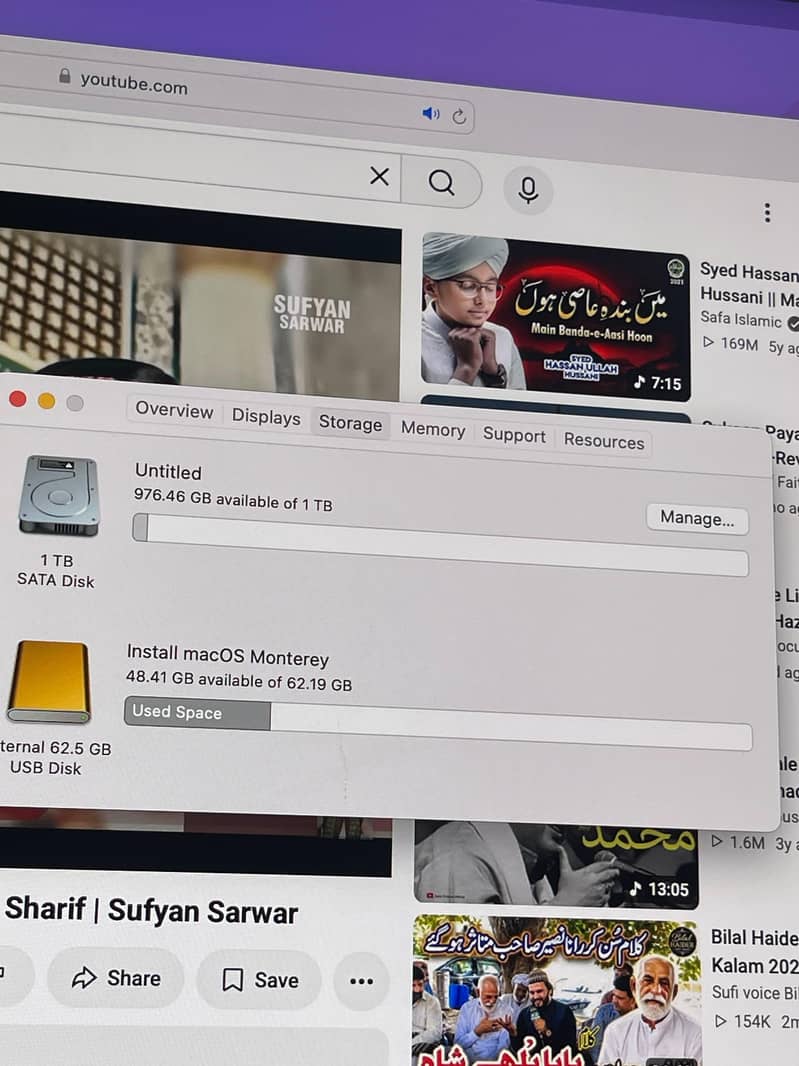Click the 154K views count text

click(x=752, y=1021)
